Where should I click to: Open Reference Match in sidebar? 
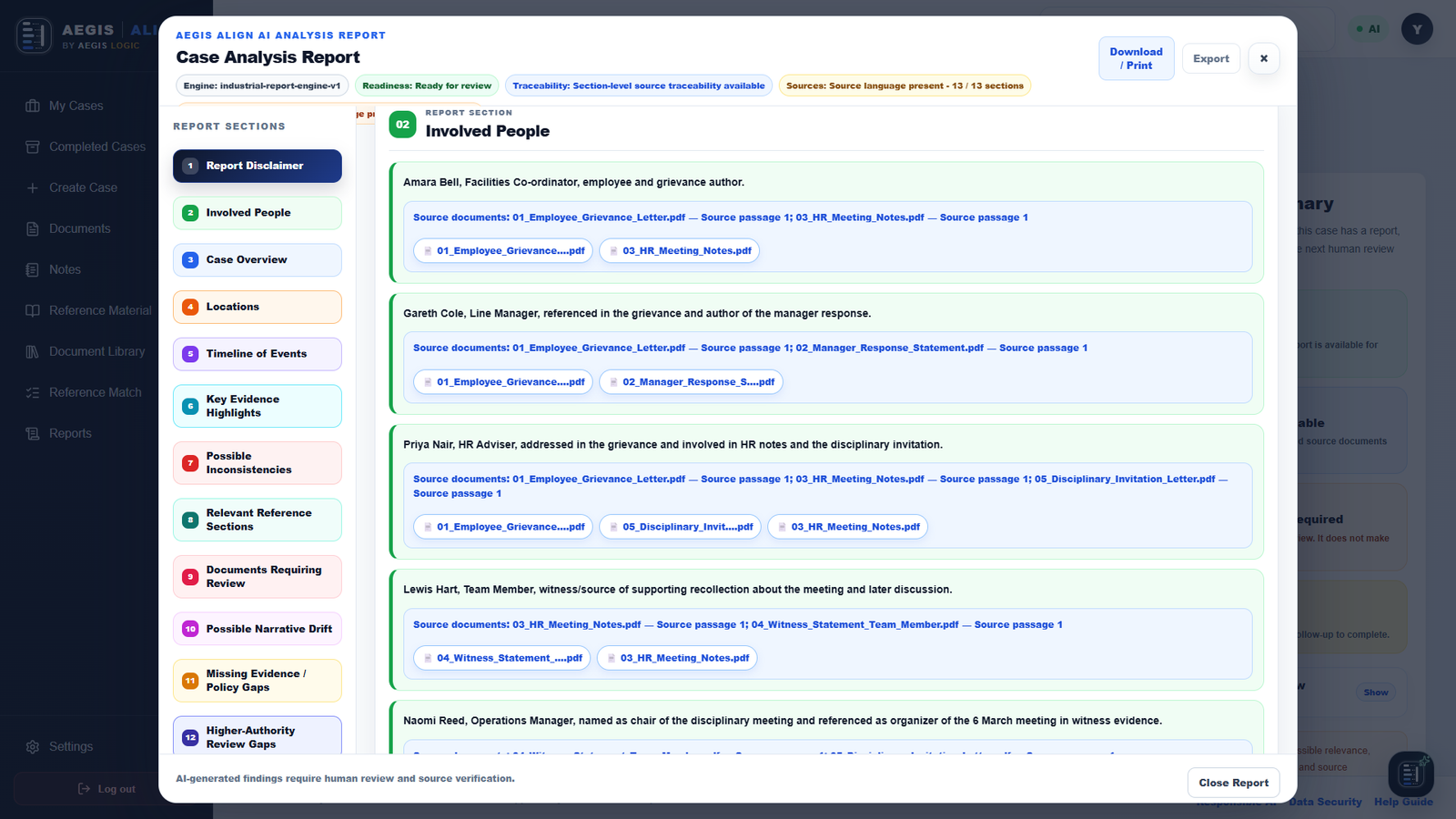pos(96,392)
